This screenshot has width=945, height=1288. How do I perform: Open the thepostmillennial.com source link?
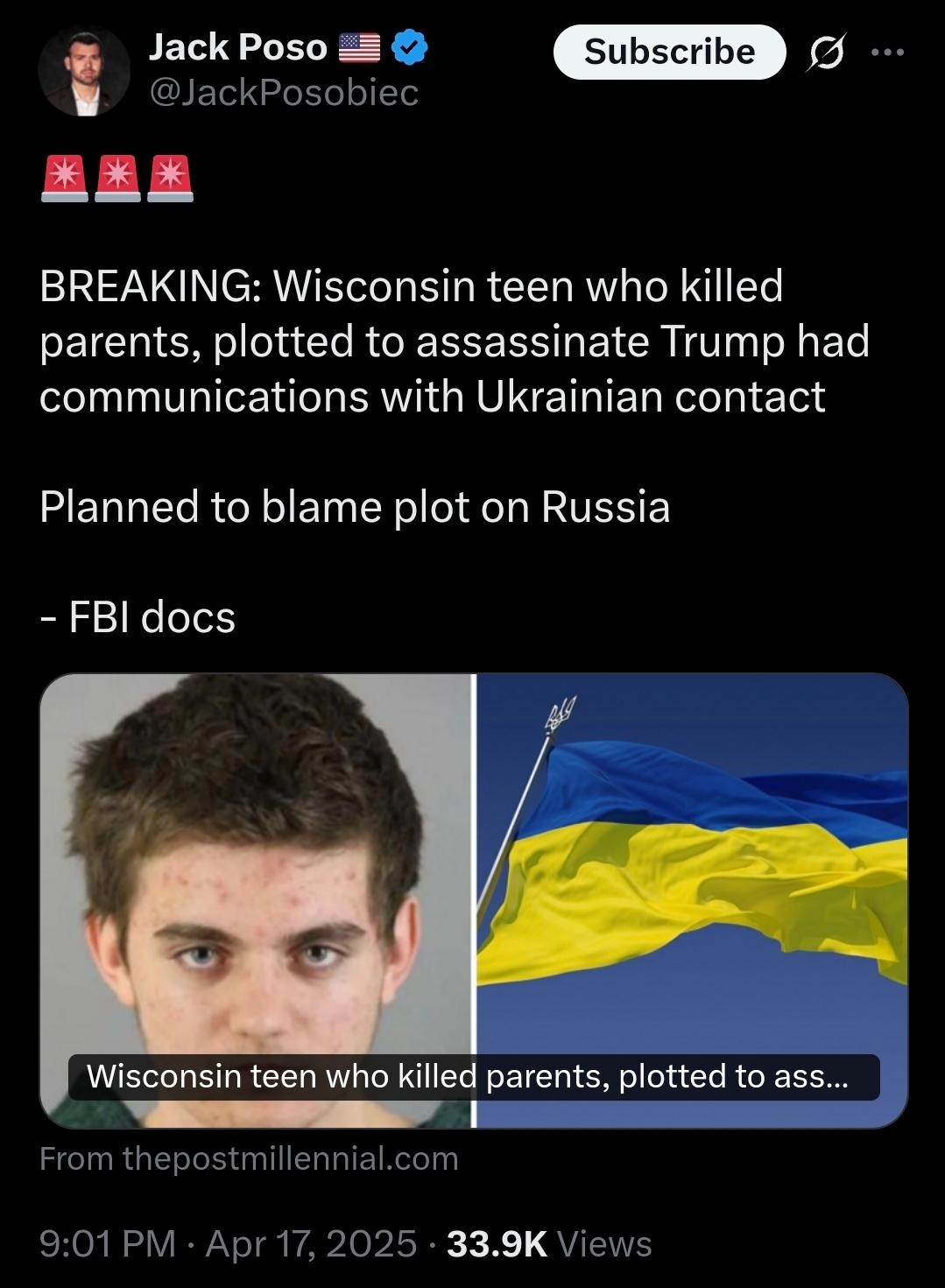249,1158
